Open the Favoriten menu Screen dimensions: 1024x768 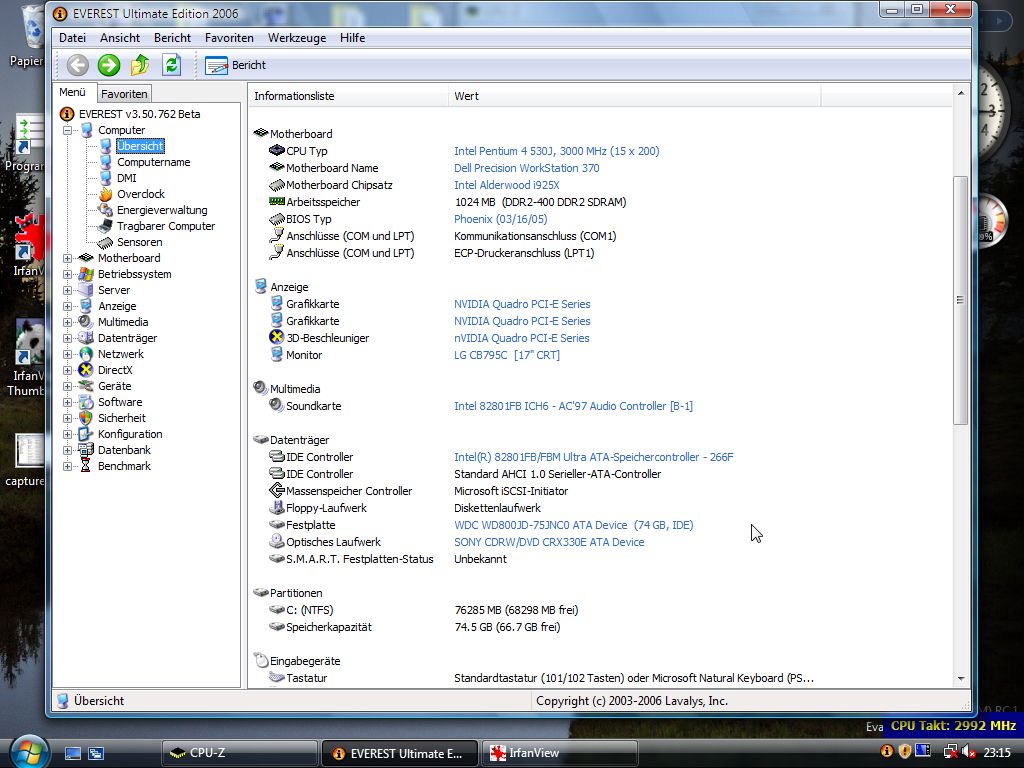[x=229, y=38]
